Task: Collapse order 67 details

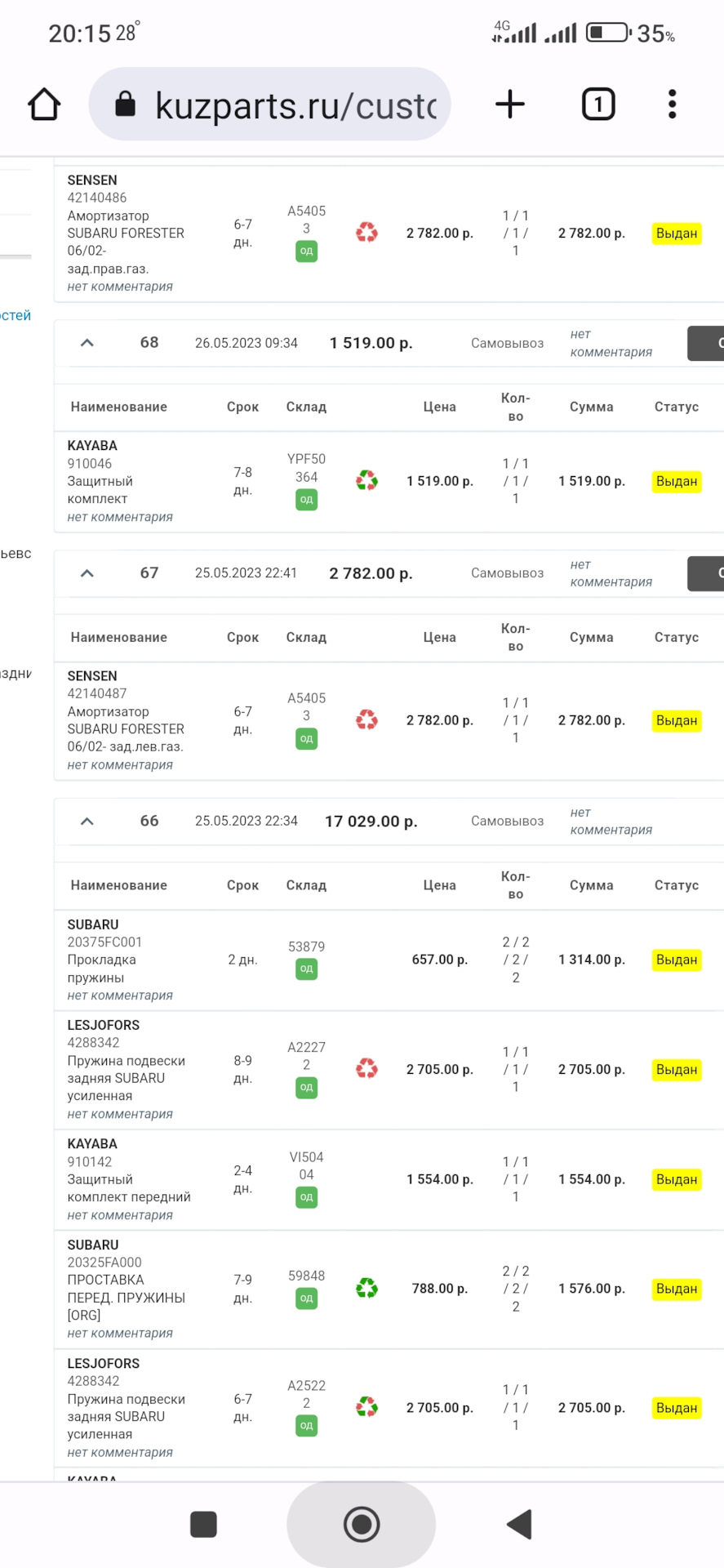Action: click(x=87, y=573)
